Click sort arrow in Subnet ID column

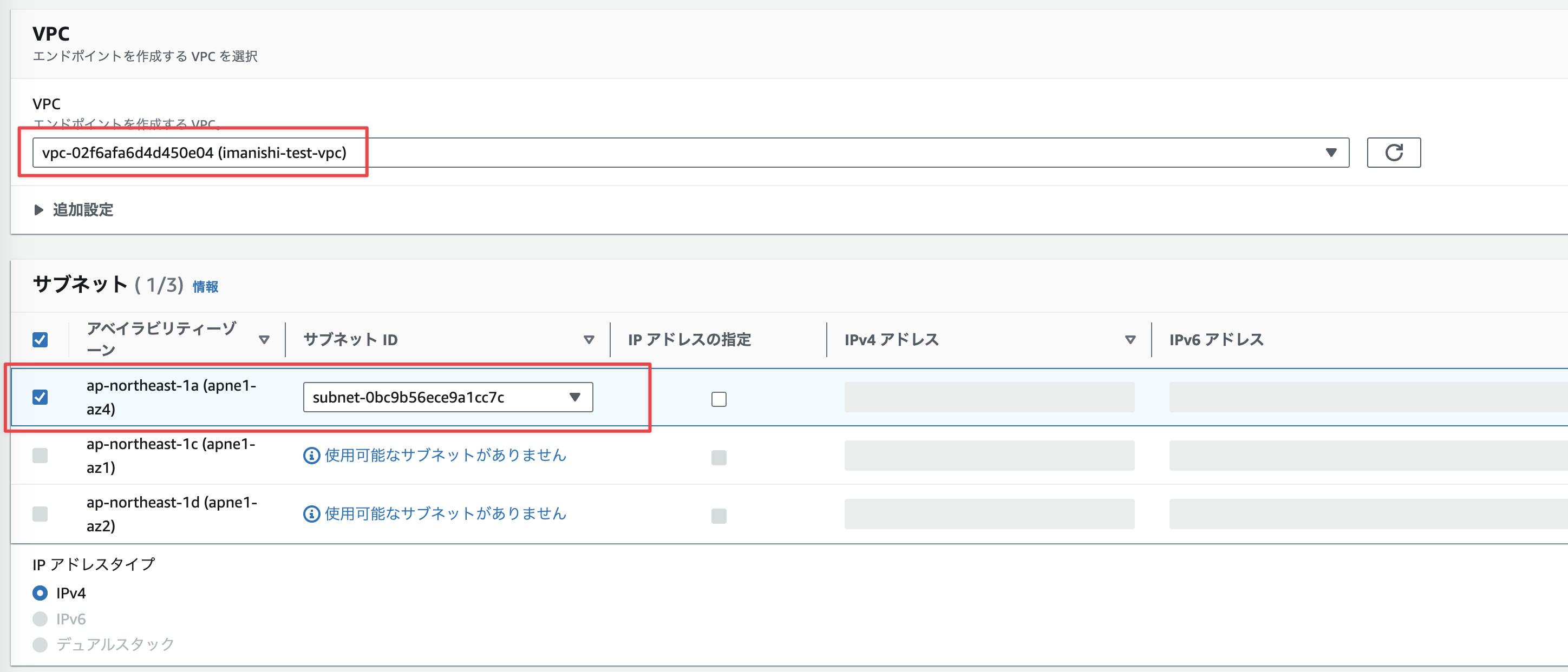[588, 339]
